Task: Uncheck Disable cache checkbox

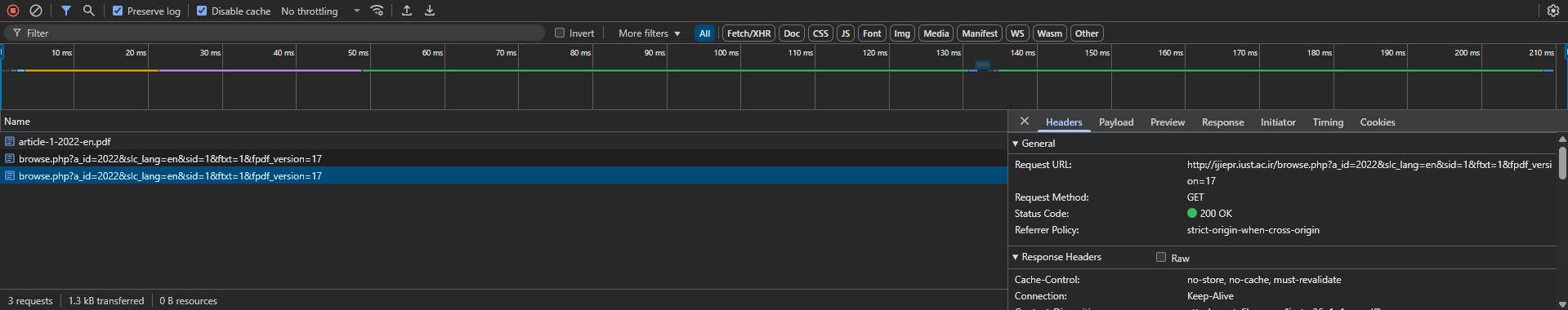Action: pyautogui.click(x=202, y=11)
